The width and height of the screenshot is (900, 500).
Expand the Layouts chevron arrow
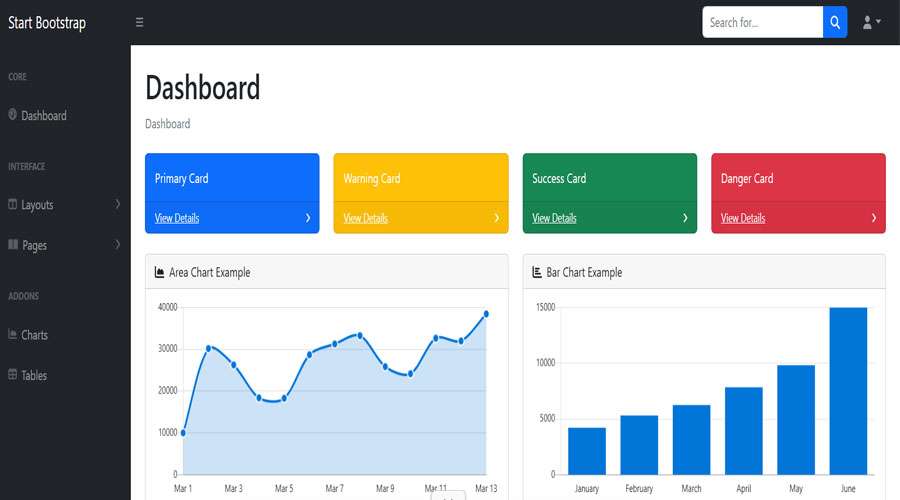pos(117,204)
